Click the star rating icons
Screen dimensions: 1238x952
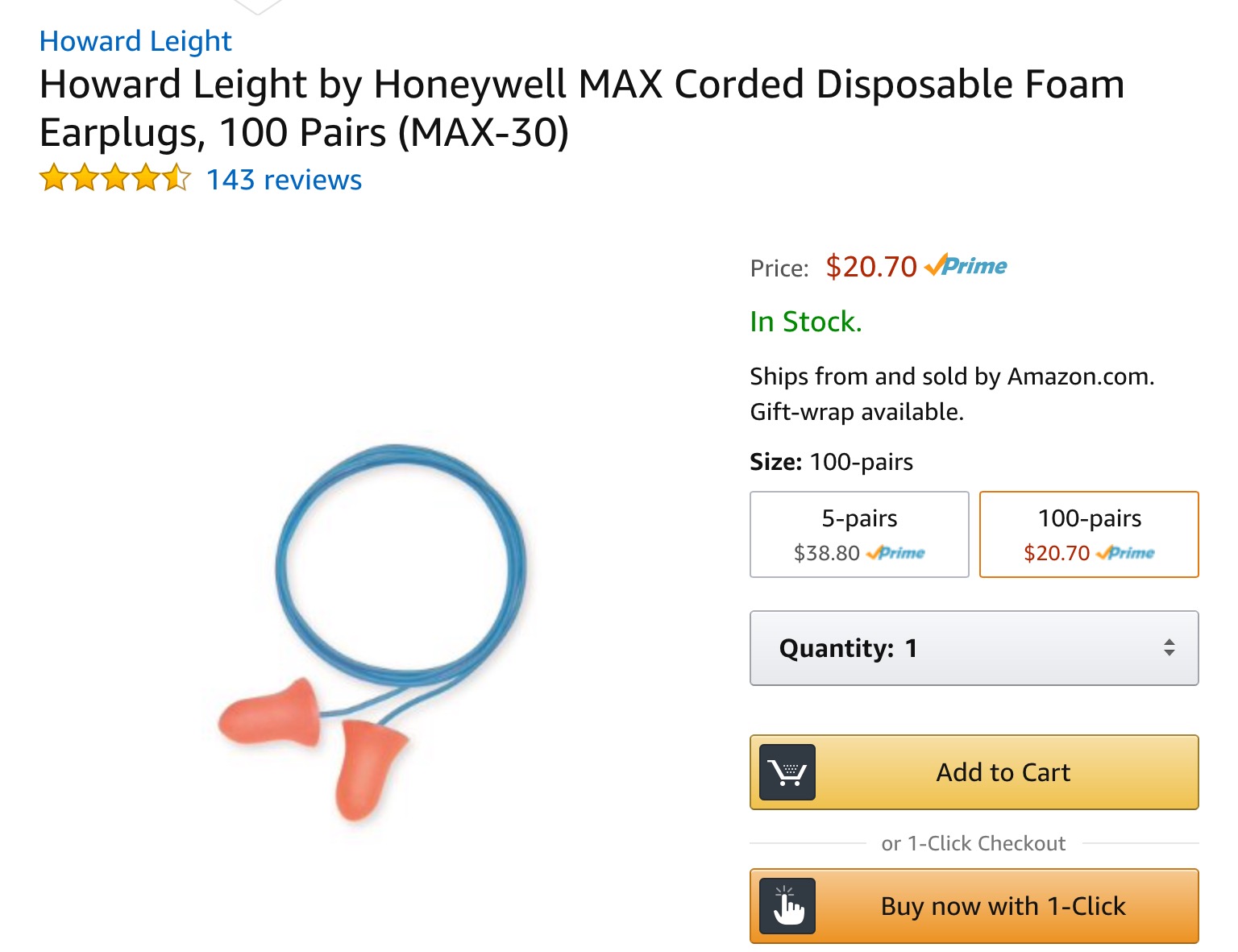pos(114,178)
